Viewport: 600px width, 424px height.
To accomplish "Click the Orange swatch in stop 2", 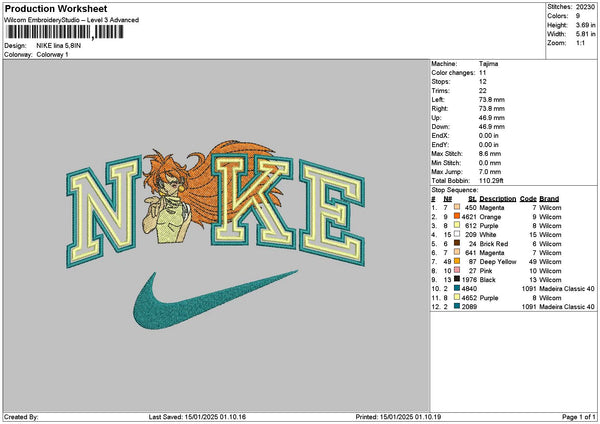I will tap(457, 216).
